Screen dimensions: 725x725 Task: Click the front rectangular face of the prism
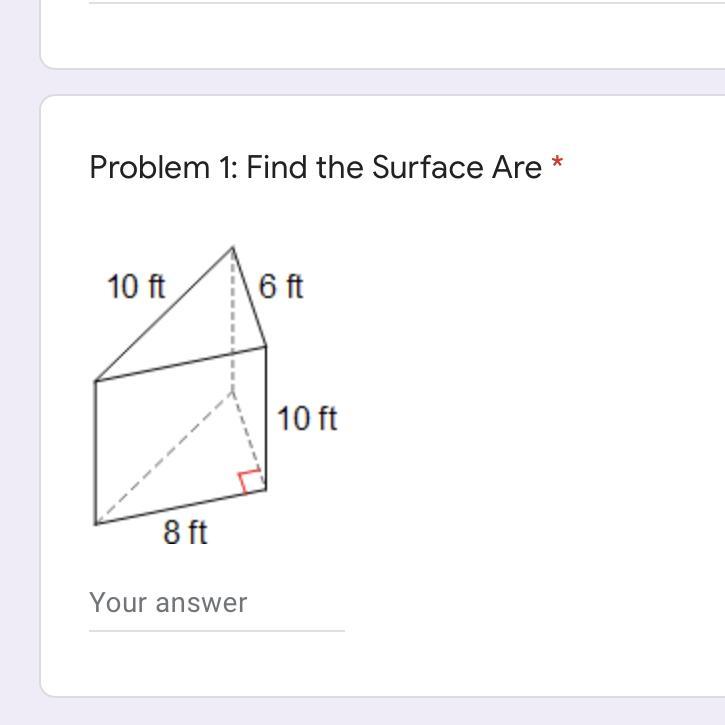click(181, 435)
